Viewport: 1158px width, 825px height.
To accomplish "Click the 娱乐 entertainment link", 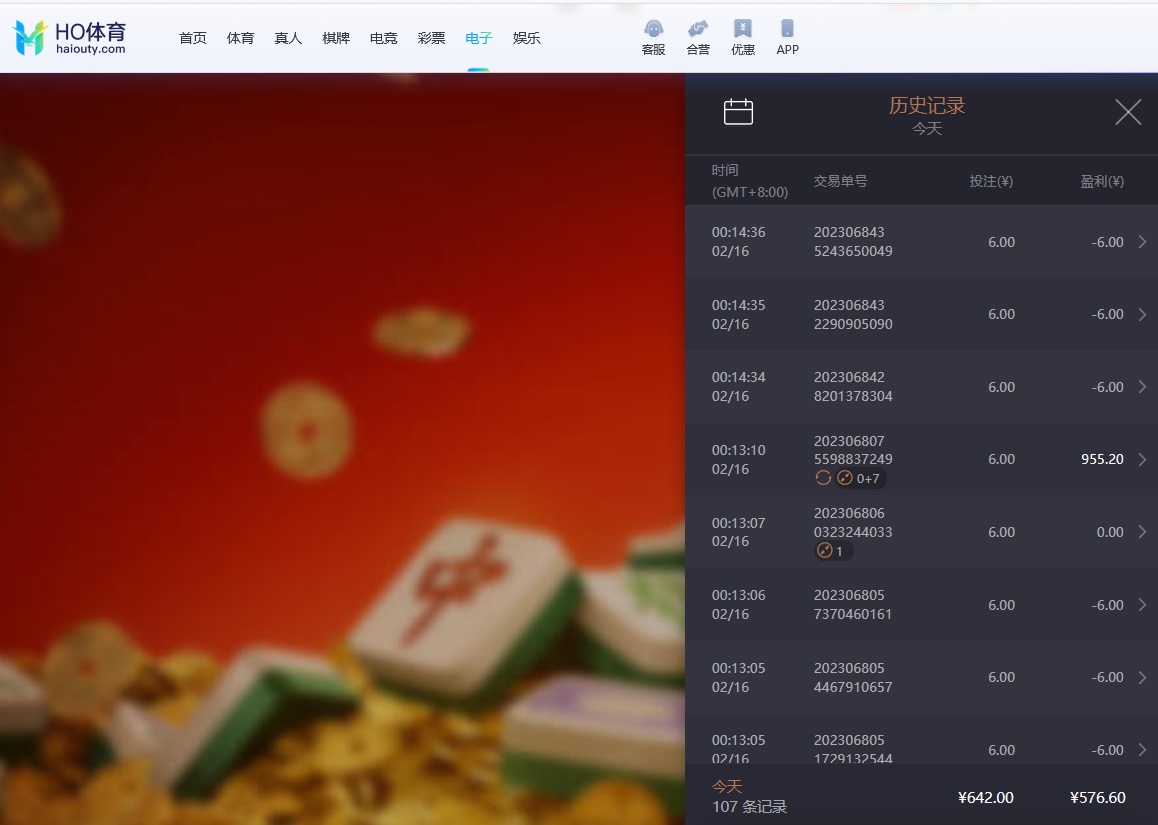I will coord(526,38).
